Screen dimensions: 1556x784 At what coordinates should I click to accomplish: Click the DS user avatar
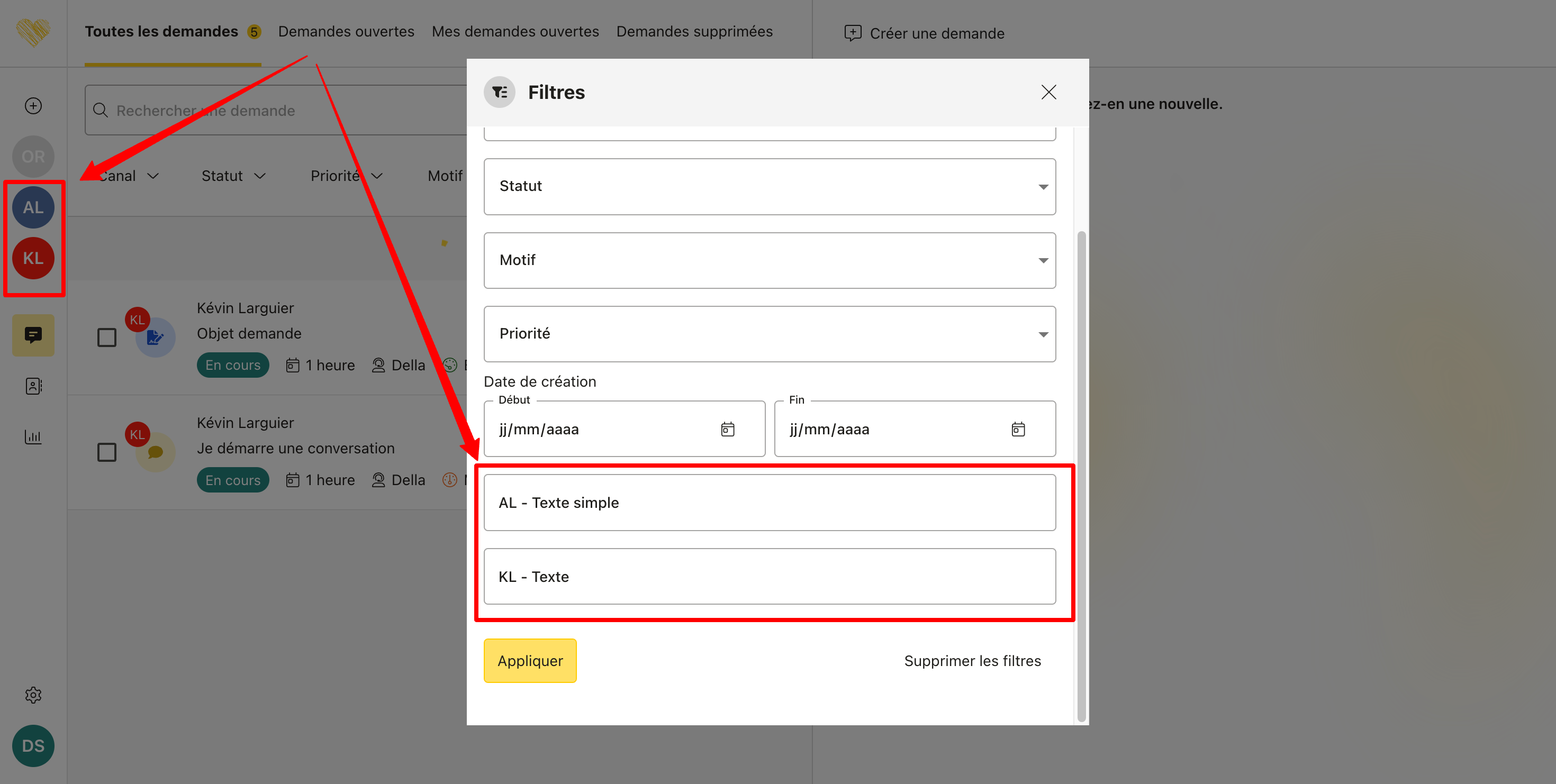[33, 746]
